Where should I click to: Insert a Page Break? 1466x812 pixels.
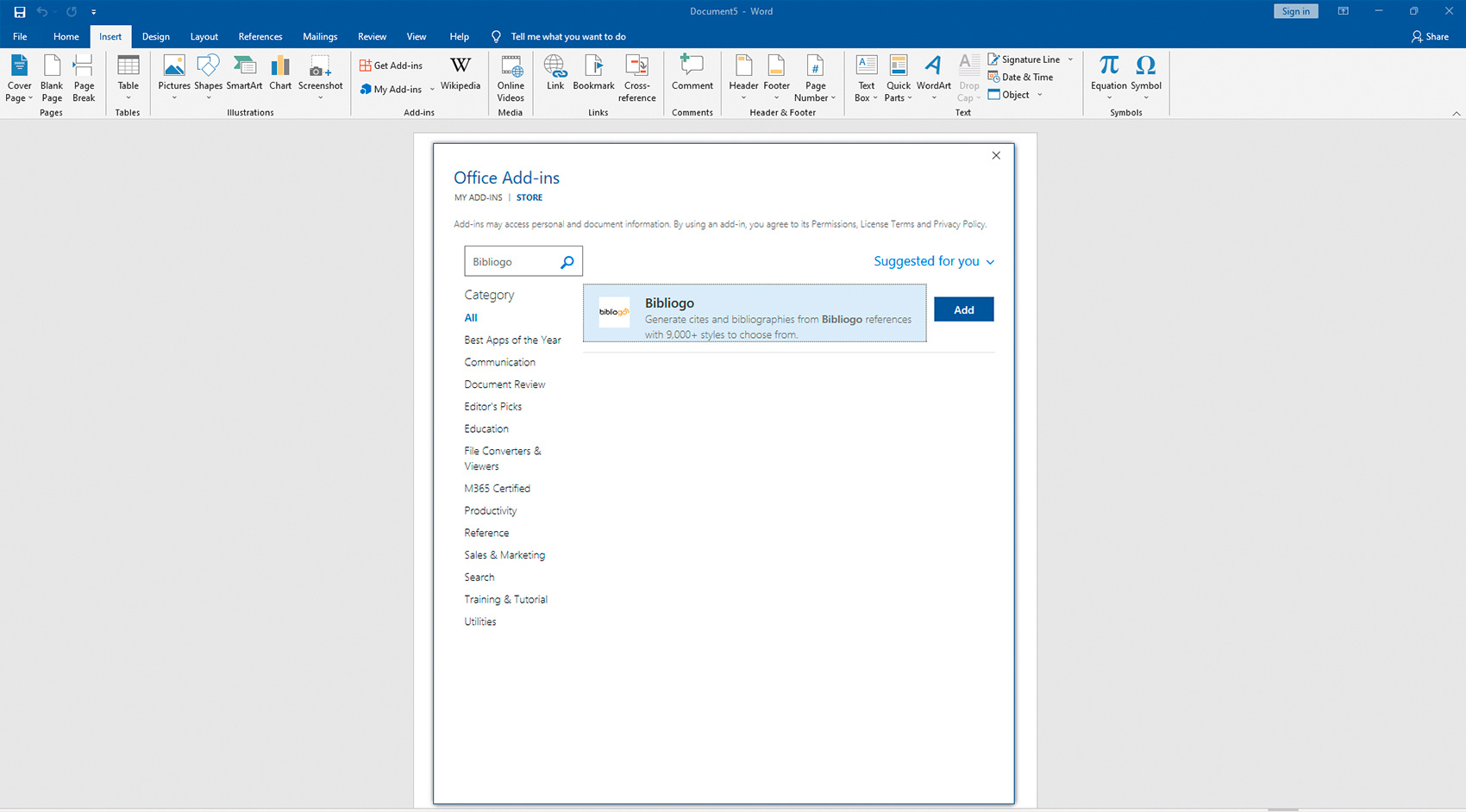point(84,78)
